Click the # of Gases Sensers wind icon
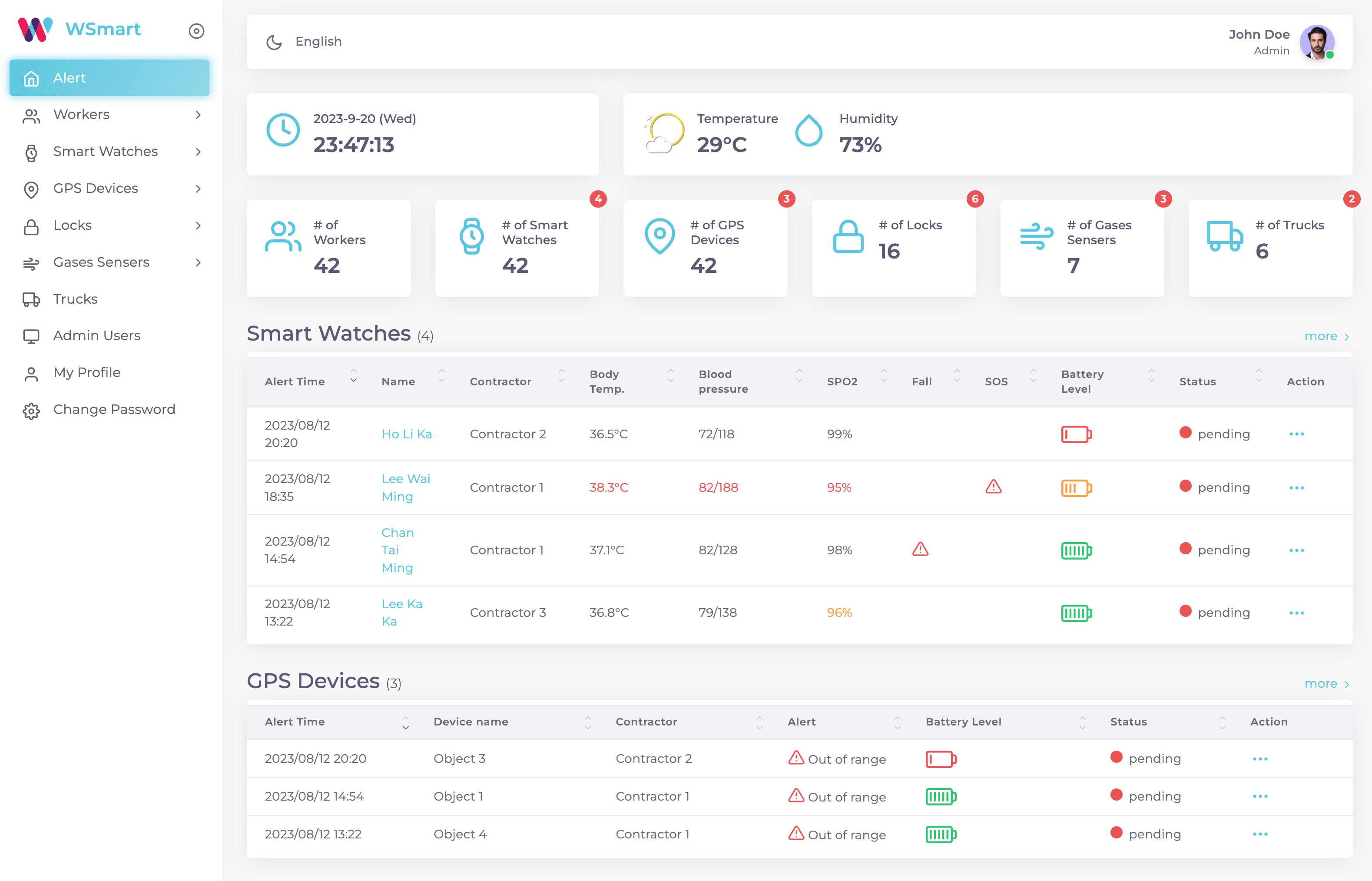 [x=1036, y=236]
